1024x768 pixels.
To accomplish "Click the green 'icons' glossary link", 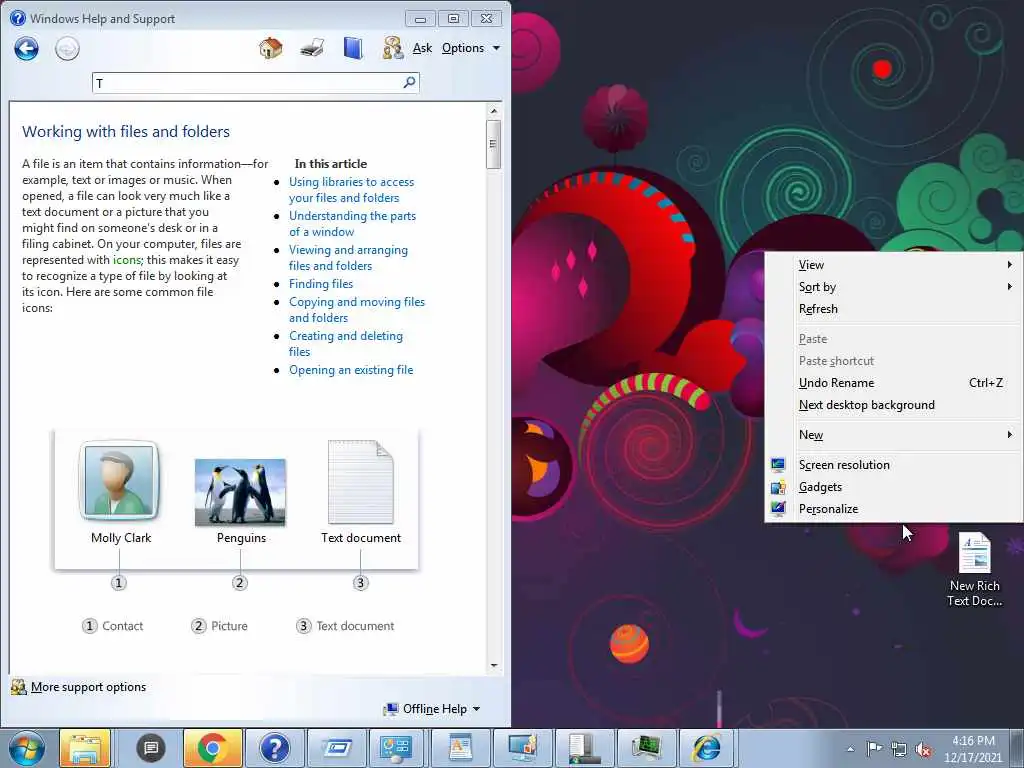I will [127, 260].
